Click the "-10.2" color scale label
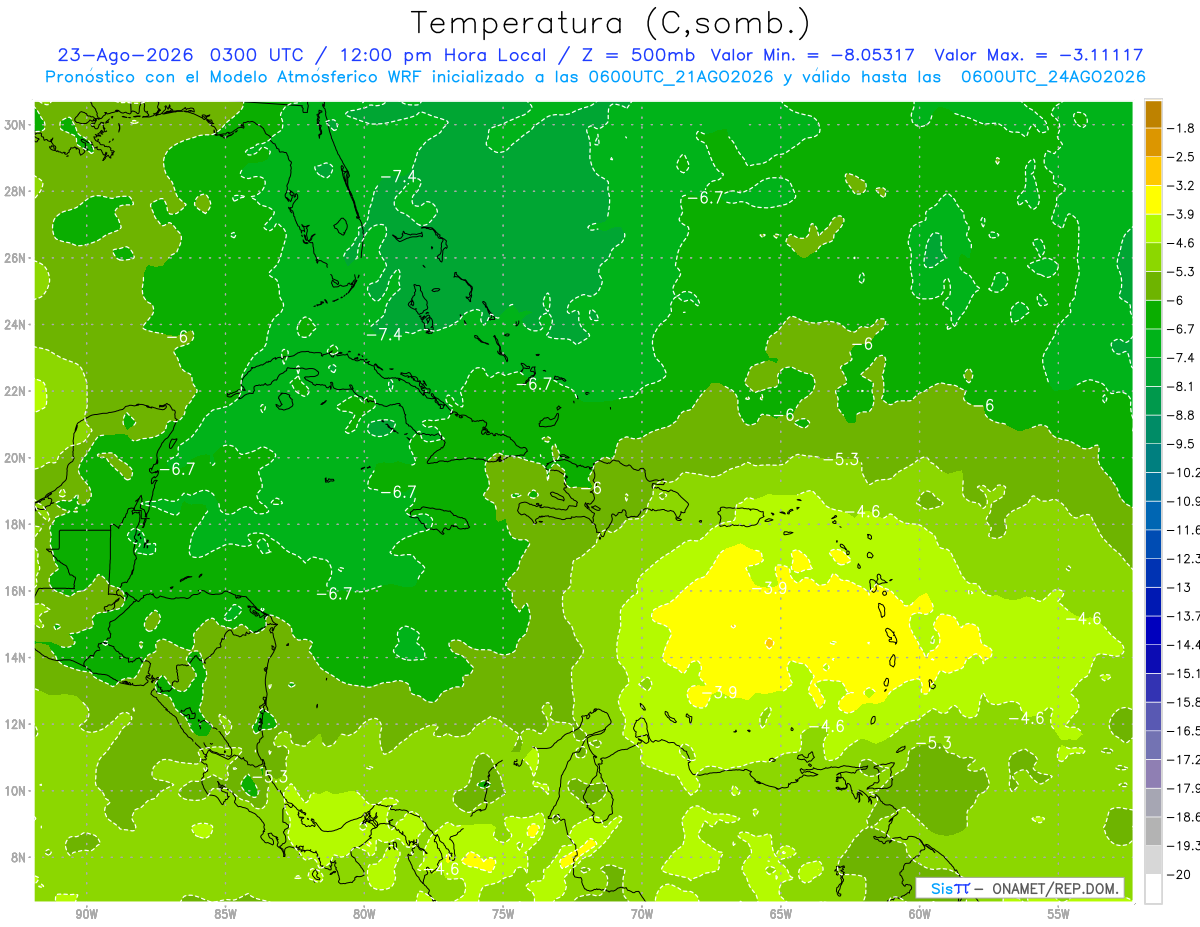This screenshot has width=1200, height=927. click(x=1183, y=472)
